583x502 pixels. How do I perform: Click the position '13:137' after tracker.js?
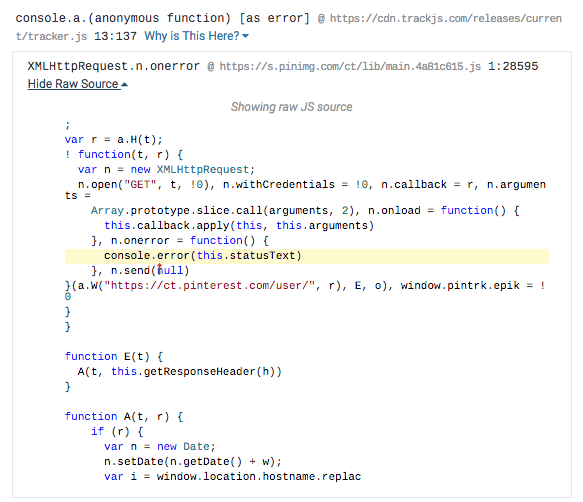(x=115, y=36)
